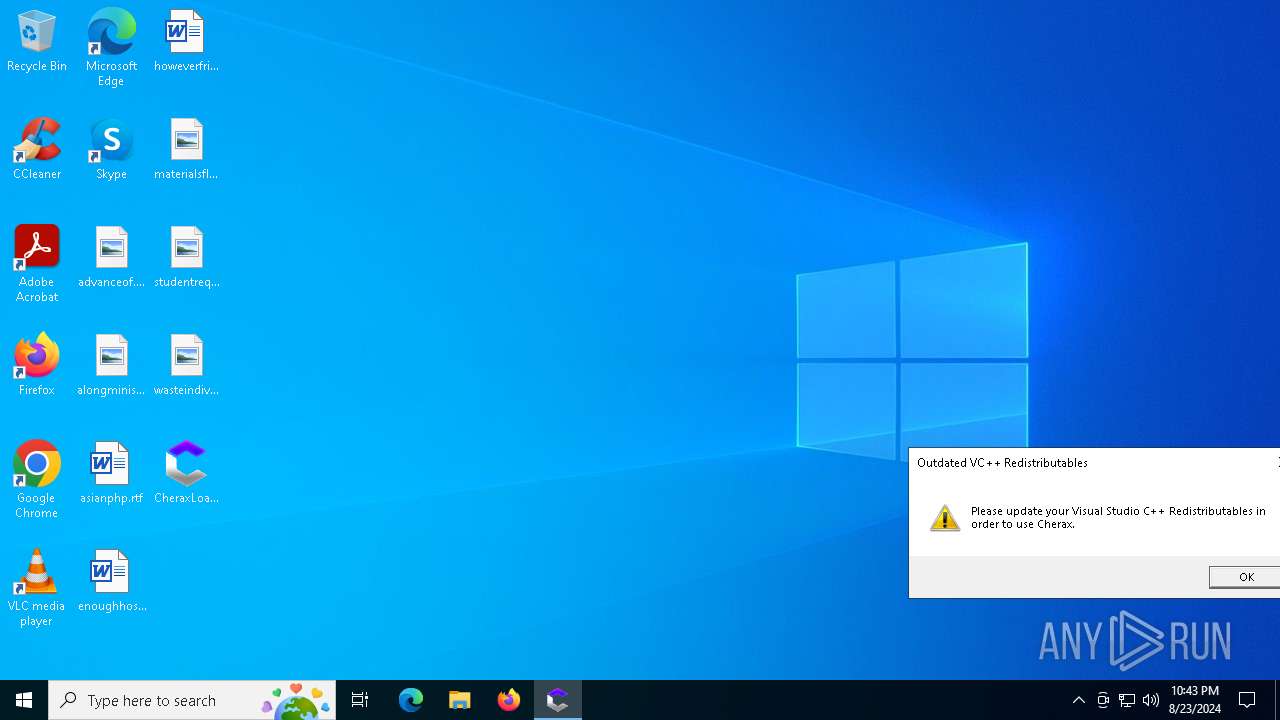Click the dialog message about updating Redistributables
Image resolution: width=1280 pixels, height=720 pixels.
[1118, 517]
